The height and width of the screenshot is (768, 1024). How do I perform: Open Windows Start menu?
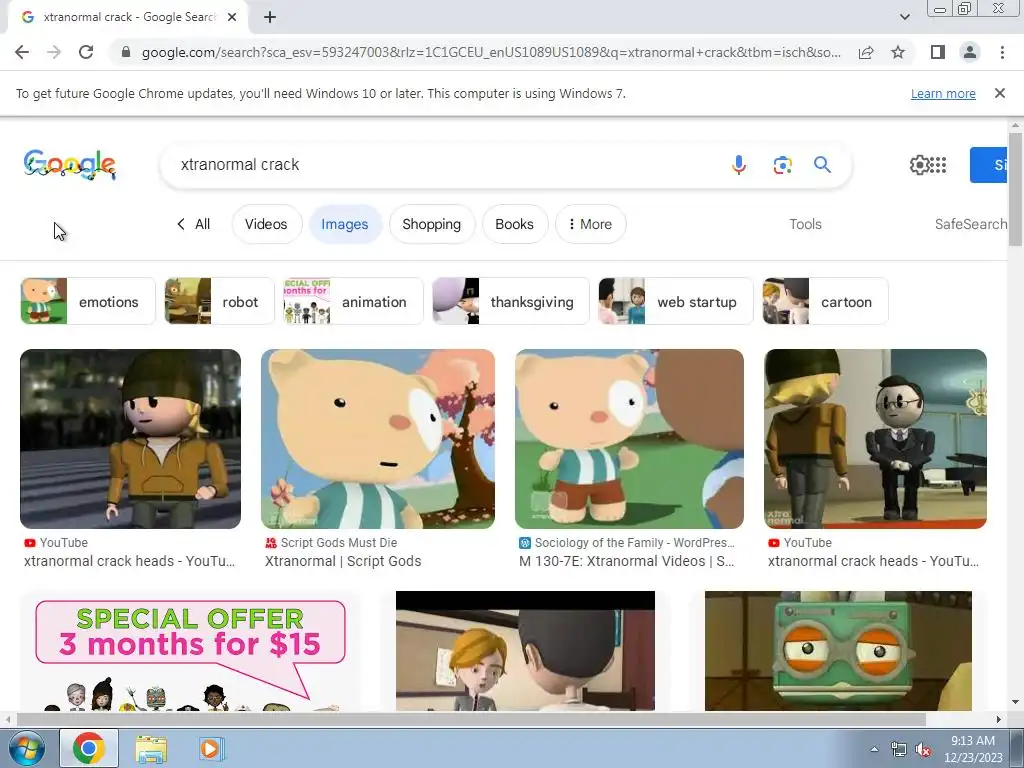coord(27,748)
